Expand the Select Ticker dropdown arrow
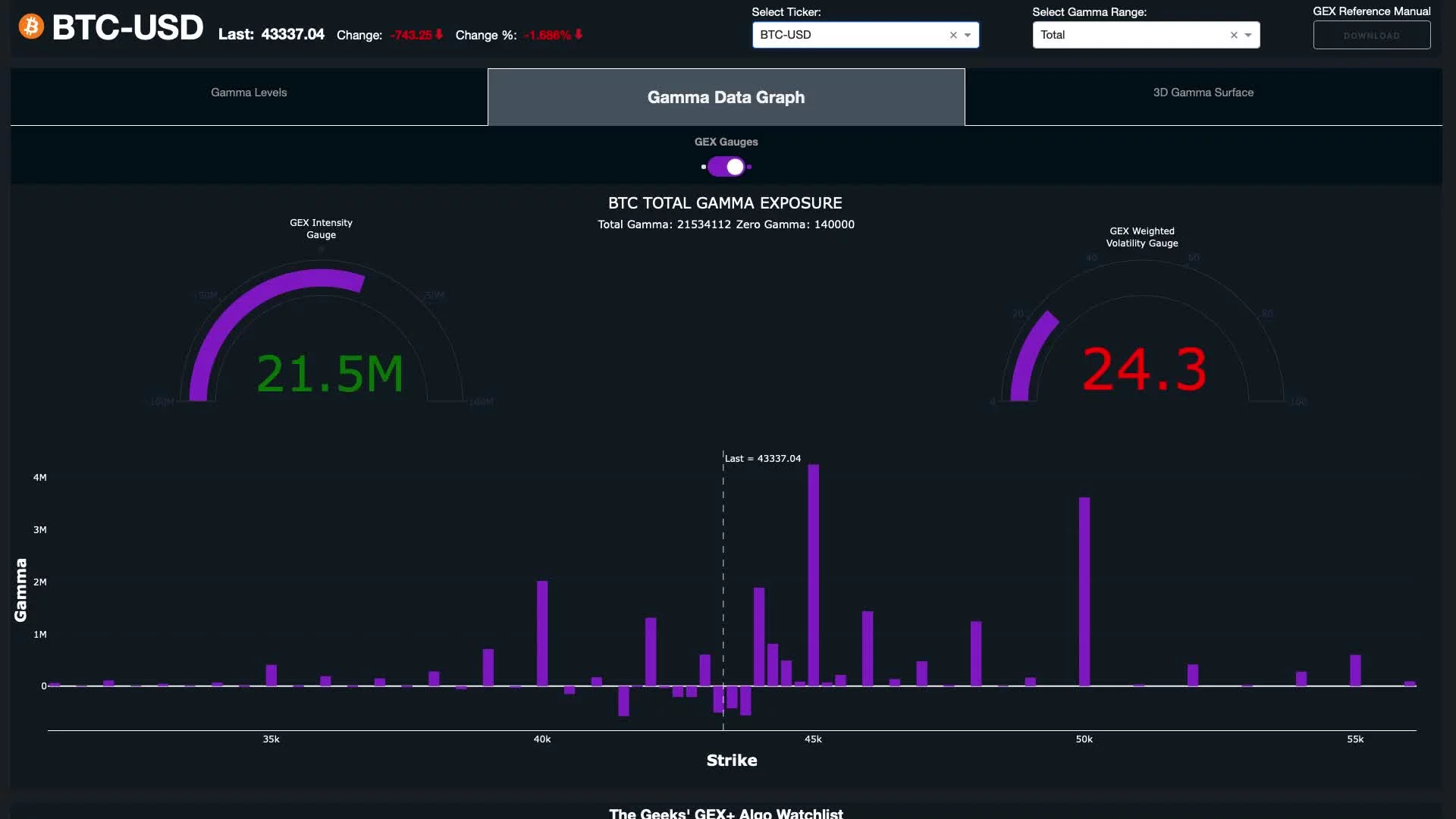 tap(968, 35)
